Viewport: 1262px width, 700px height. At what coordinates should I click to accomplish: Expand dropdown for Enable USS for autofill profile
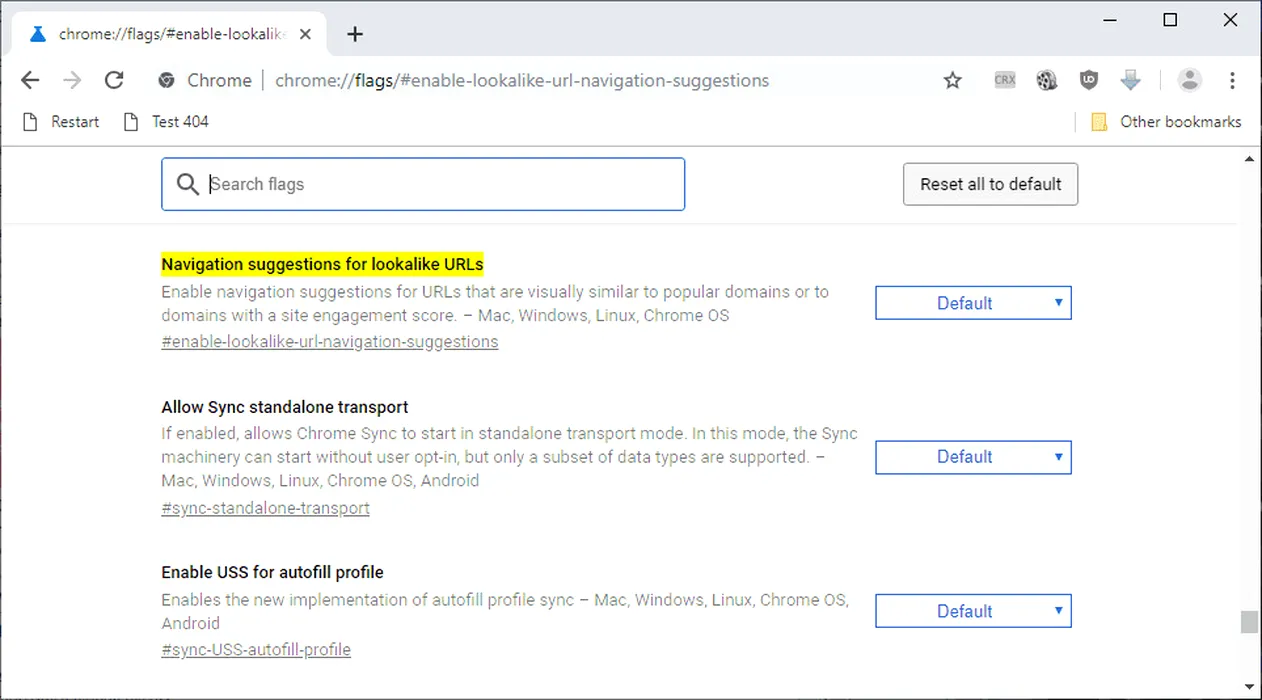(973, 611)
